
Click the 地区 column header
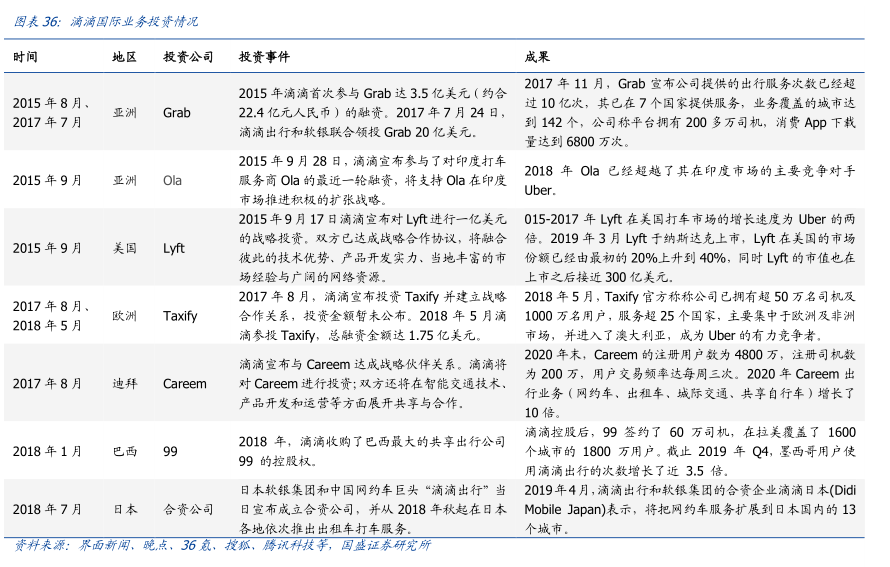coord(124,57)
